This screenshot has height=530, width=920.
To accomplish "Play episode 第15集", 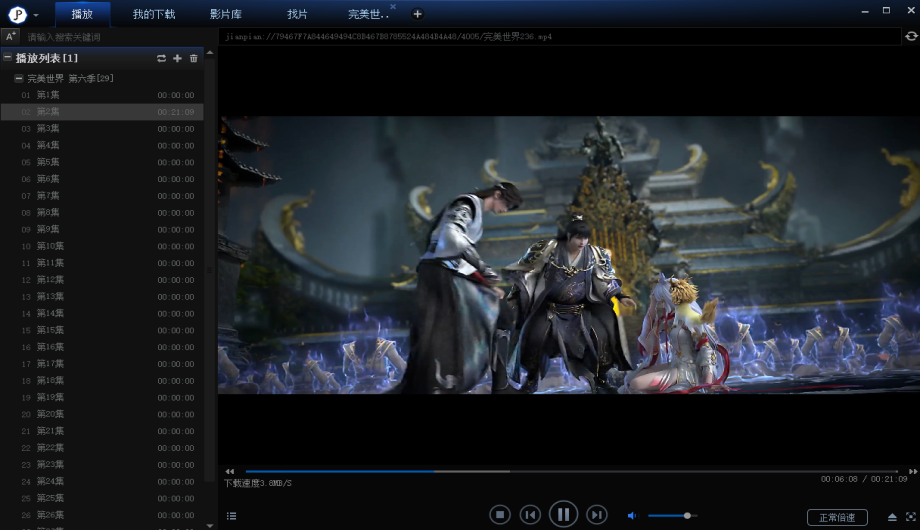I will 102,330.
